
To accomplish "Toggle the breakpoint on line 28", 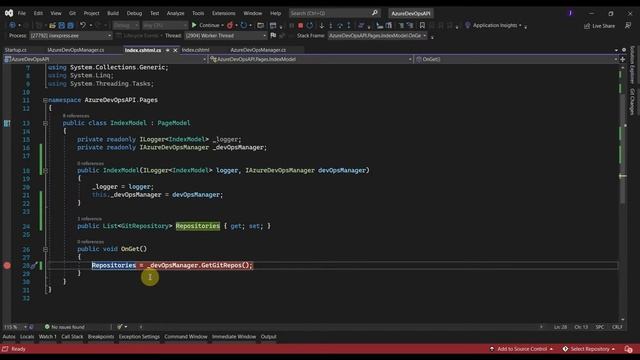I will [x=7, y=266].
